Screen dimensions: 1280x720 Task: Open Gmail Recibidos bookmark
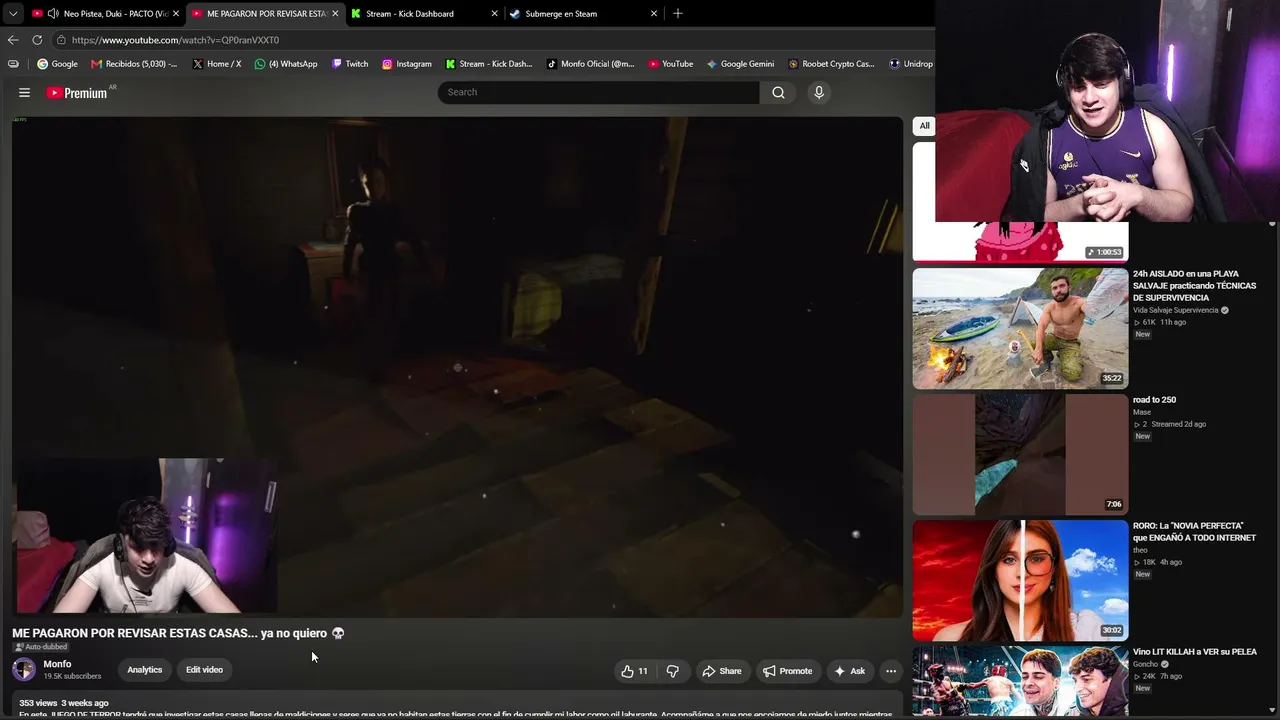point(134,64)
